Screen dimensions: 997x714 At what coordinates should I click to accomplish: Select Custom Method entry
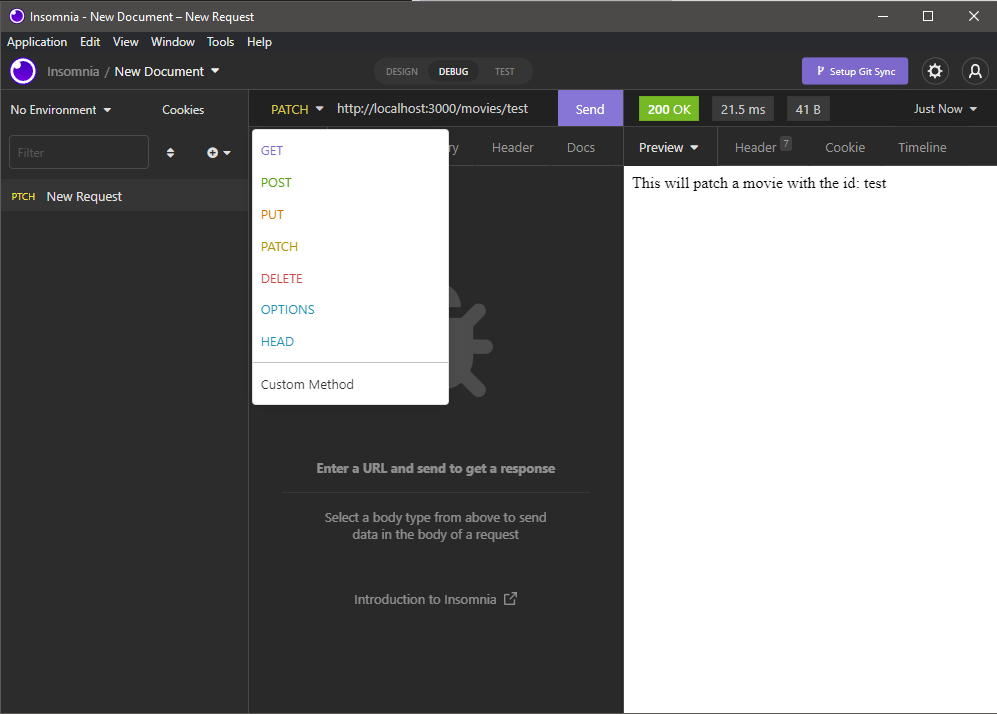350,384
